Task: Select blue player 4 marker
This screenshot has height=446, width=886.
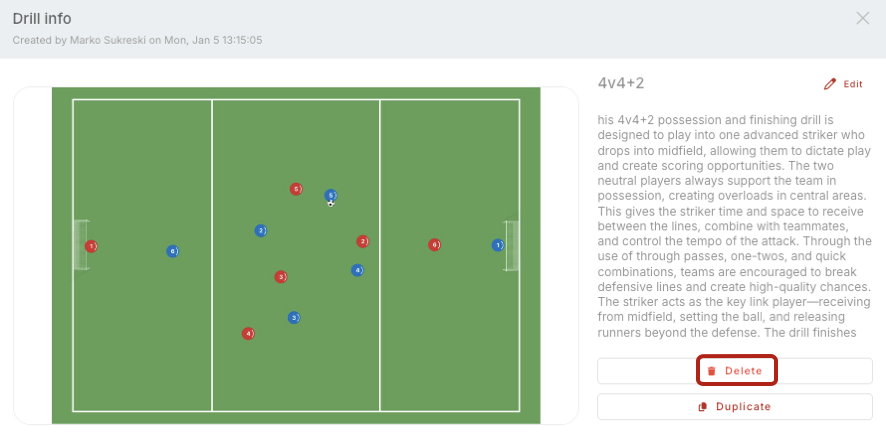Action: [x=357, y=270]
